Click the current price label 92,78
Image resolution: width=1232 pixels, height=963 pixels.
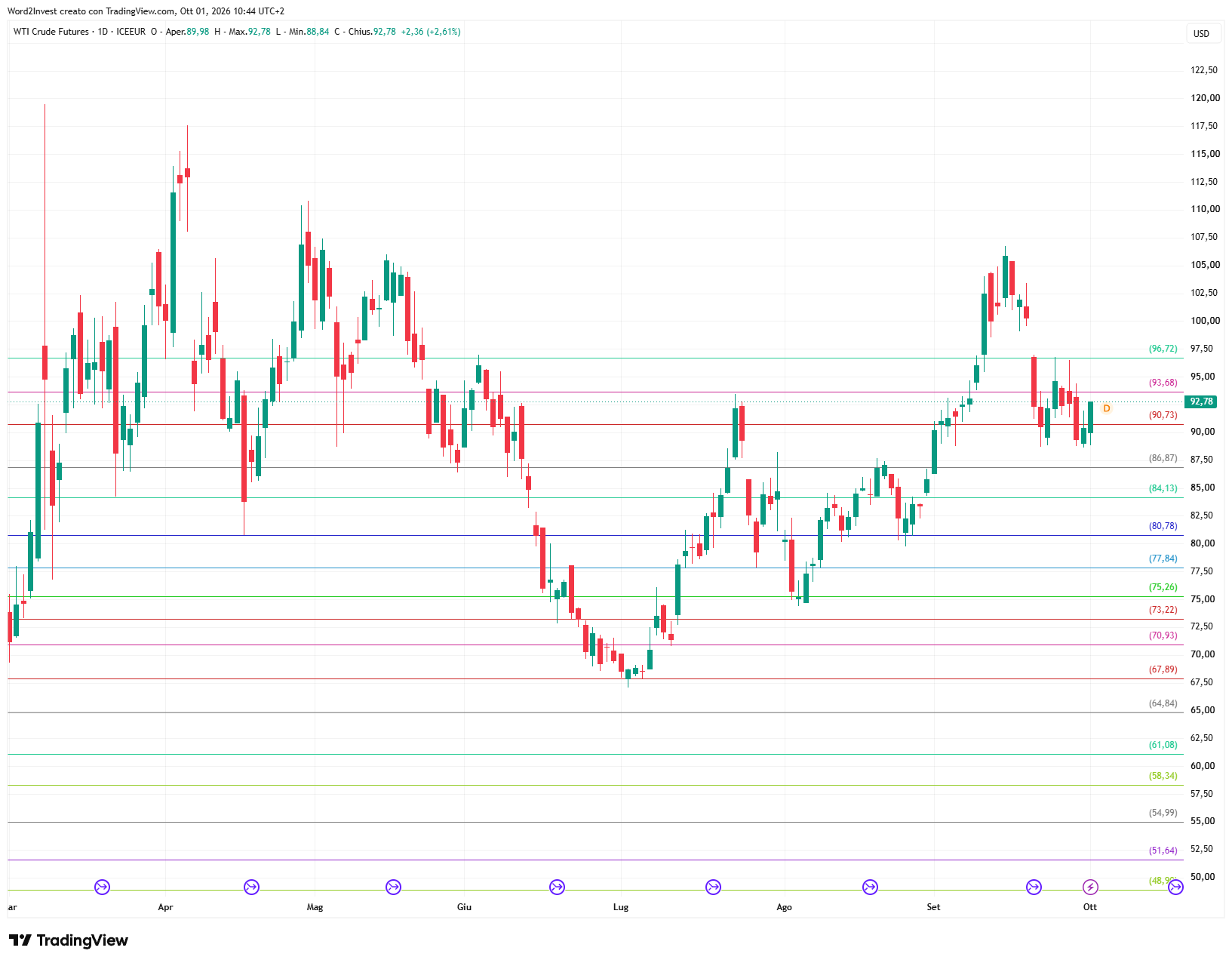tap(1202, 402)
